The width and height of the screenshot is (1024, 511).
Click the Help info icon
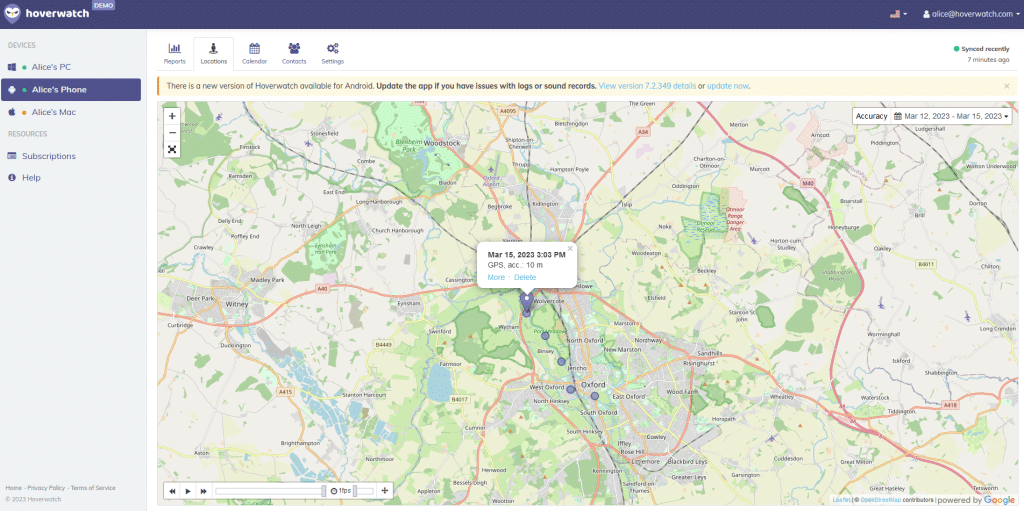pos(11,178)
